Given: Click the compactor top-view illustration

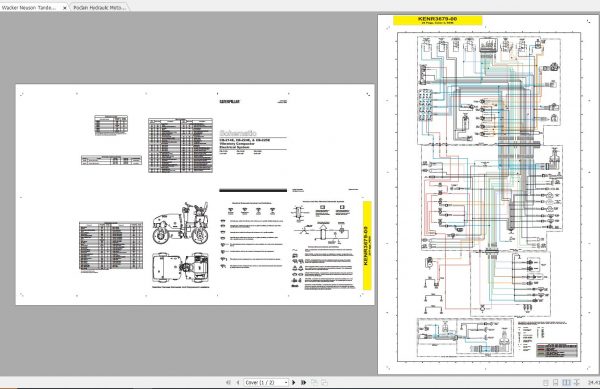Looking at the screenshot, I should tap(180, 267).
